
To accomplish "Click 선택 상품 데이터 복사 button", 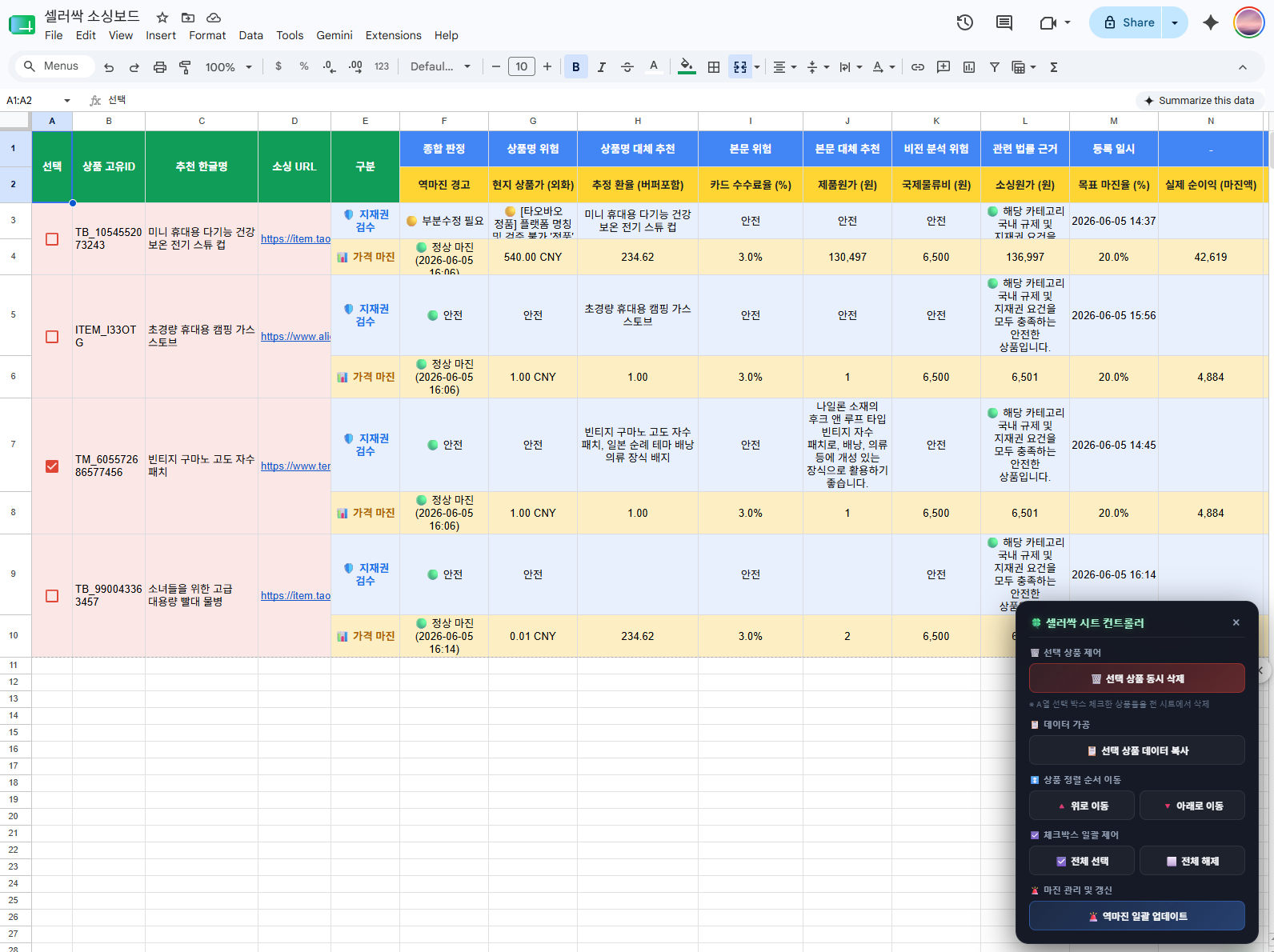I will [x=1136, y=750].
